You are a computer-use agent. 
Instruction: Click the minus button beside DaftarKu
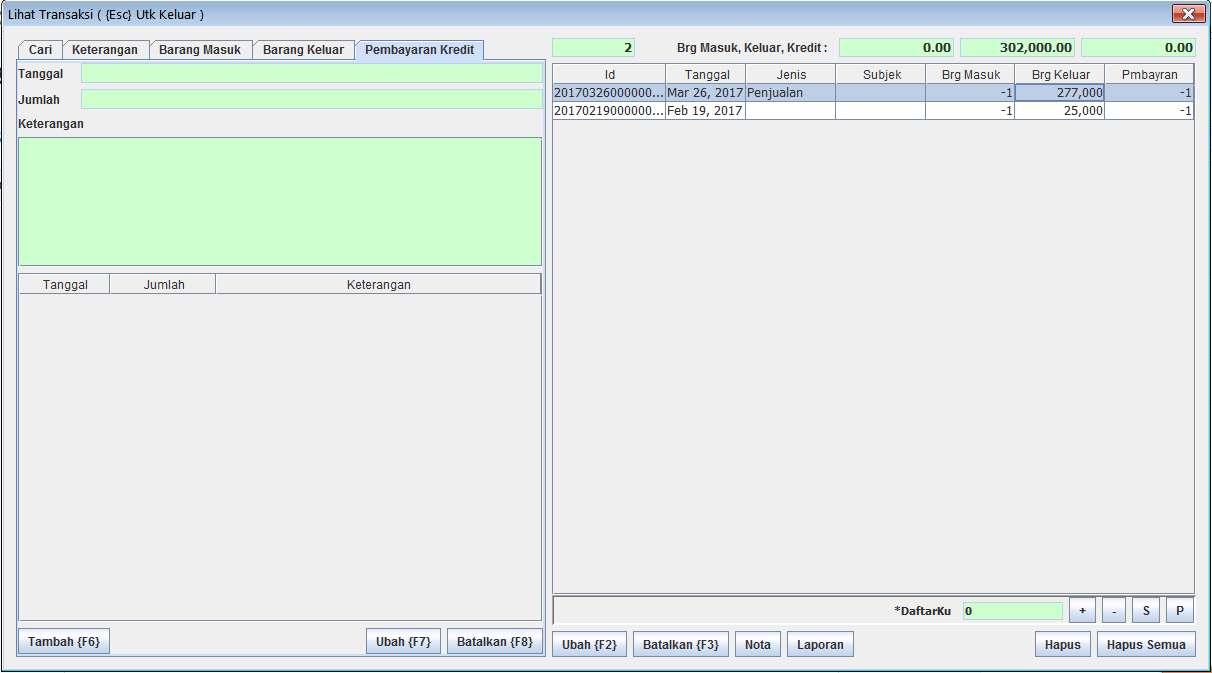(x=1114, y=610)
